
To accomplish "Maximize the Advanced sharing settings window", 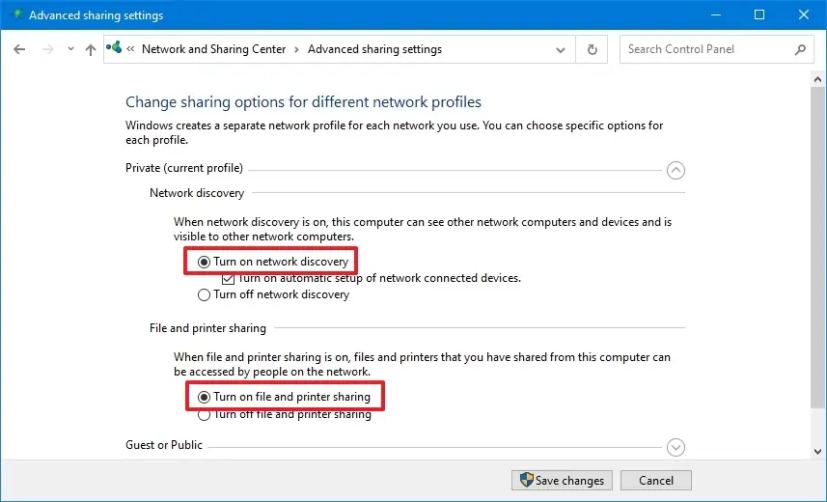I will [x=759, y=15].
